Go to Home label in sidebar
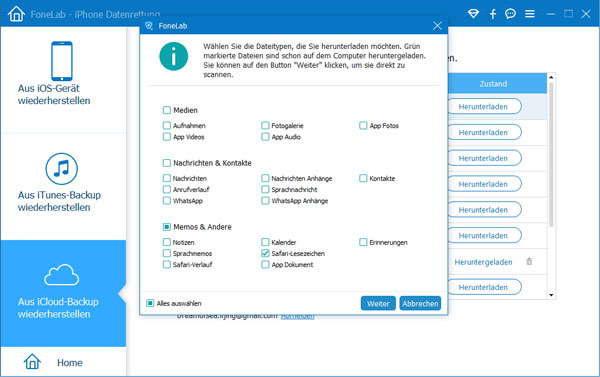The image size is (600, 377). point(70,362)
